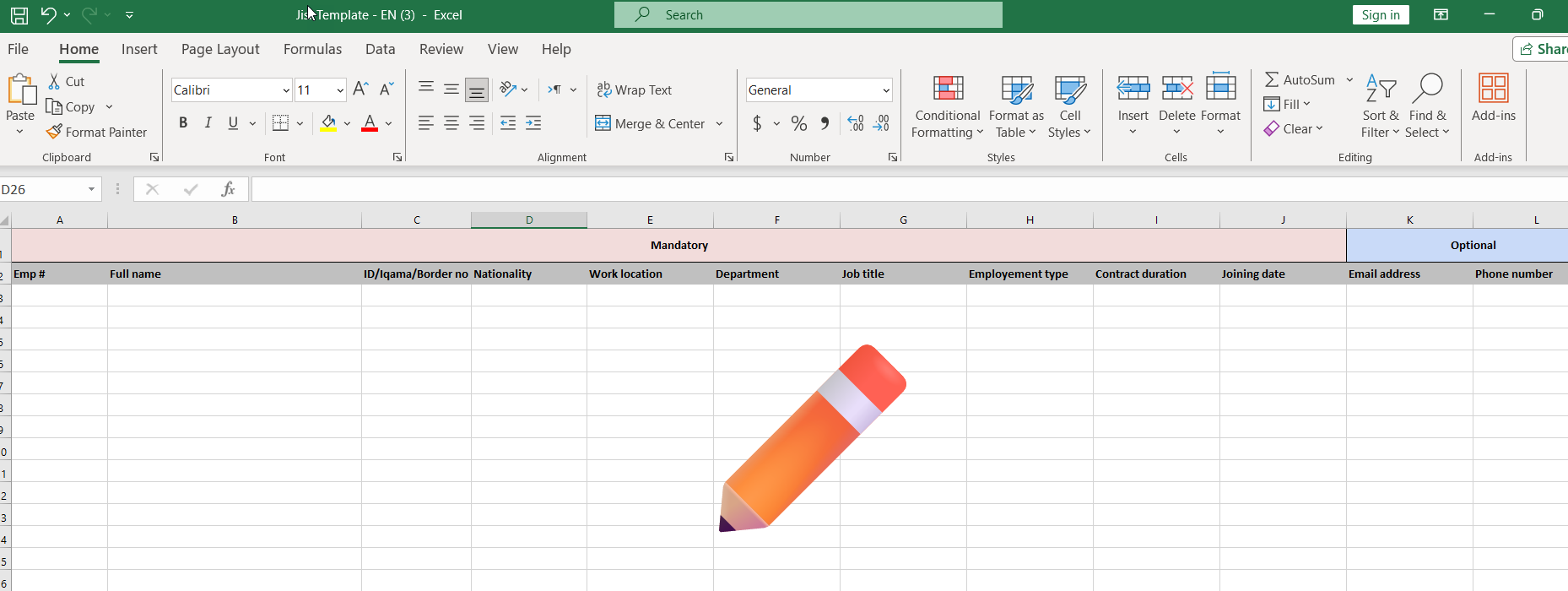Viewport: 1568px width, 591px height.
Task: Click the Increase Decimal icon
Action: 856,123
